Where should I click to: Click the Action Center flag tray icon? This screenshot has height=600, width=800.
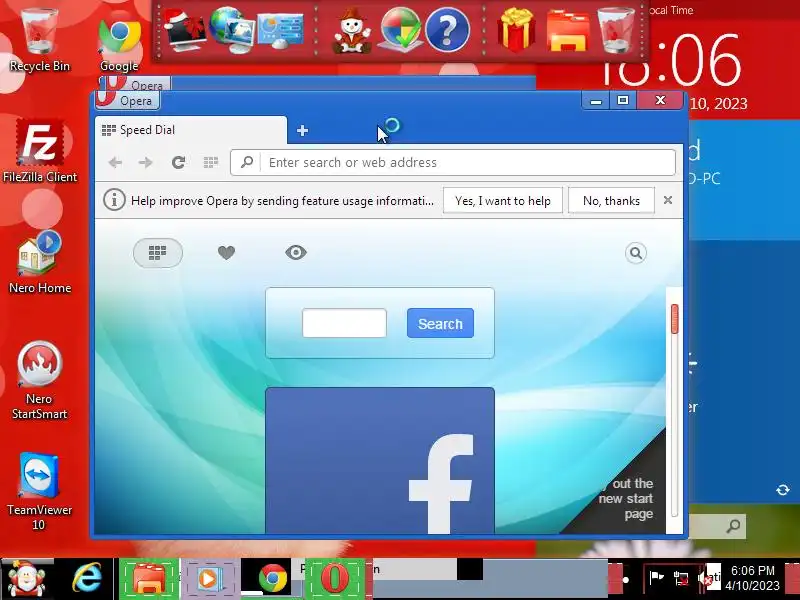coord(656,578)
